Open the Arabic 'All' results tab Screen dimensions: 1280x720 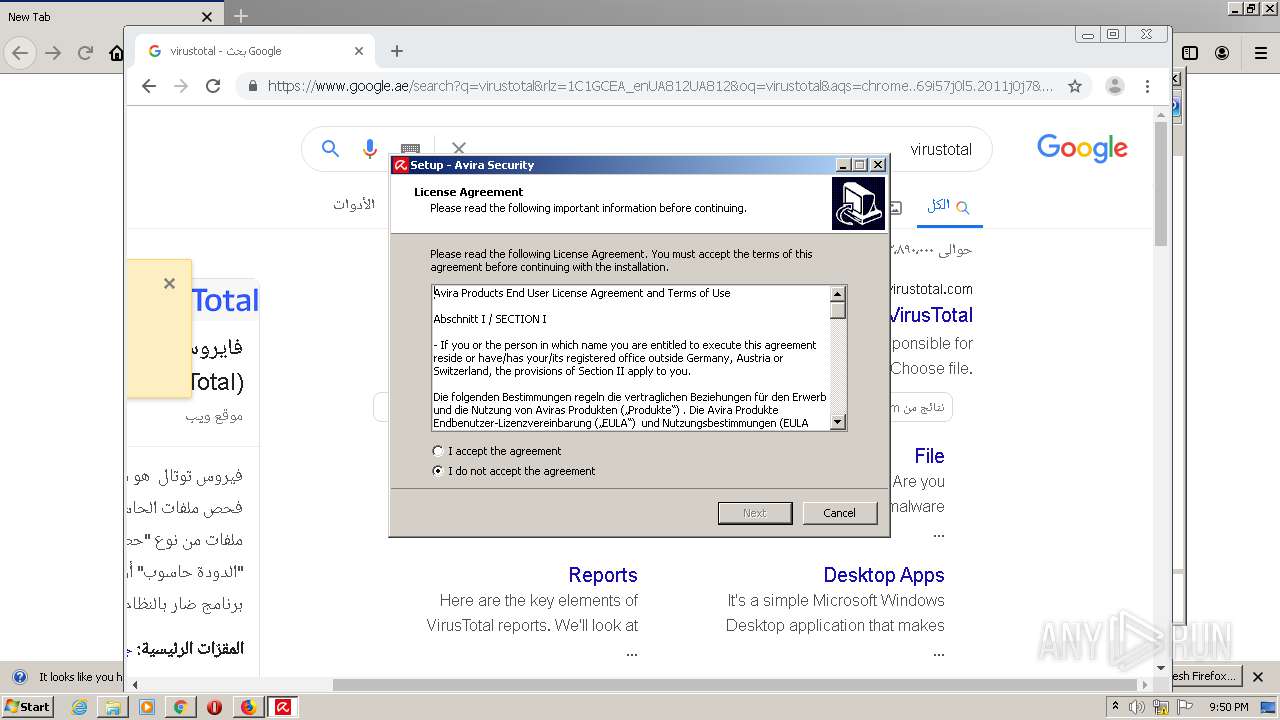click(948, 205)
